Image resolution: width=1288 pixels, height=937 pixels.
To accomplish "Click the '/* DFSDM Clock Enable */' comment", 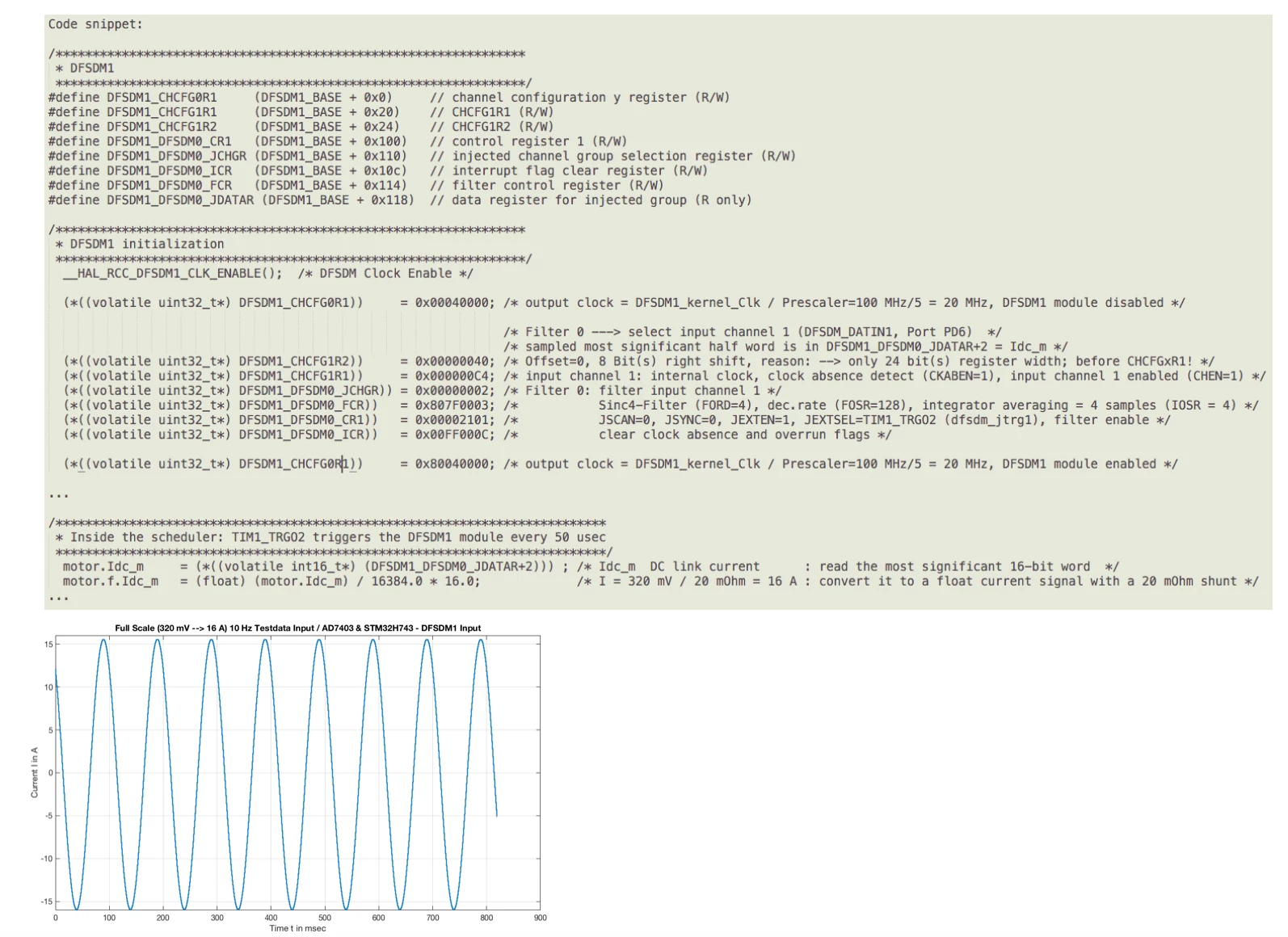I will [x=385, y=274].
